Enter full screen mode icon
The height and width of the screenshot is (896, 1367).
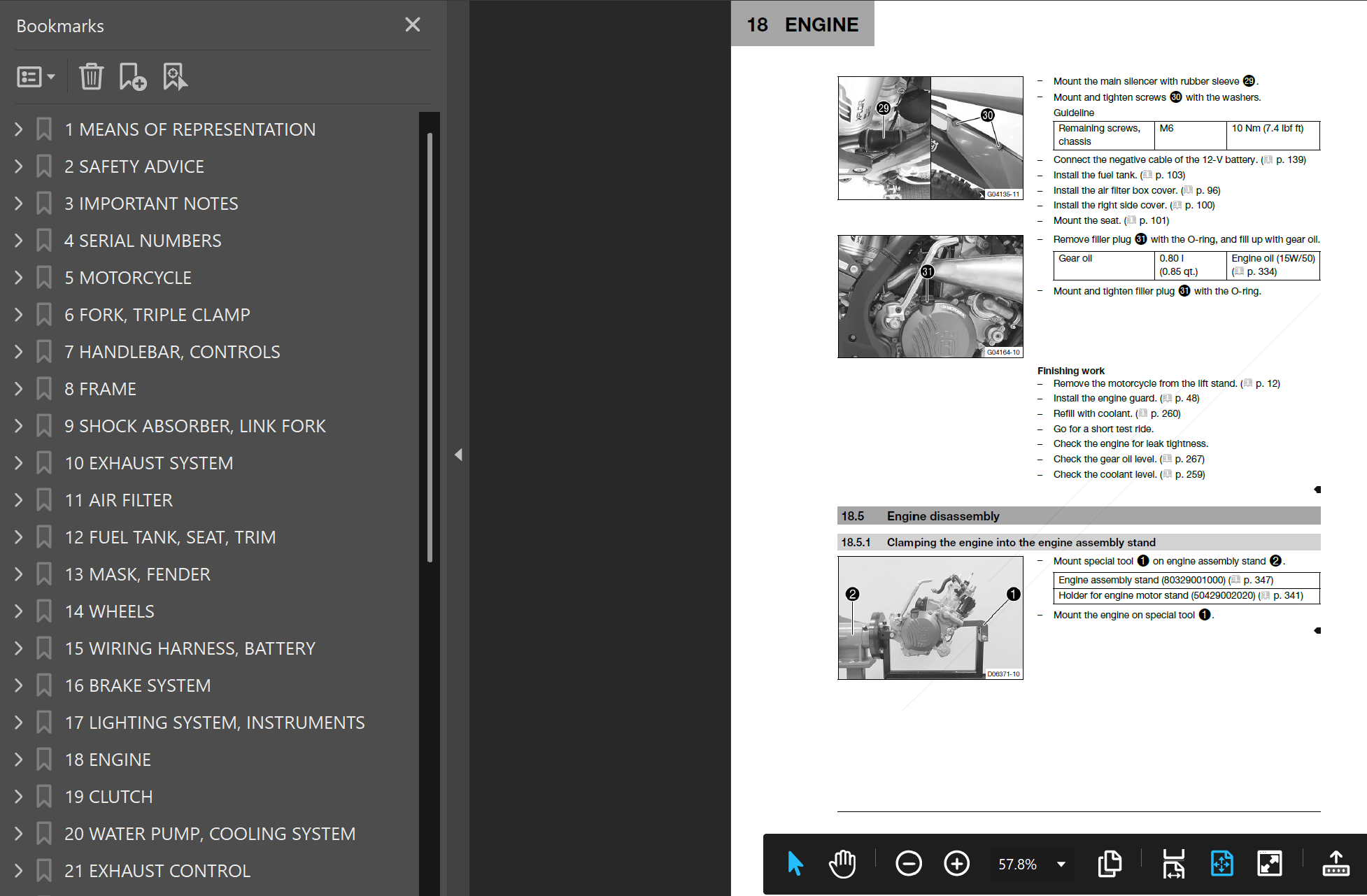1269,864
